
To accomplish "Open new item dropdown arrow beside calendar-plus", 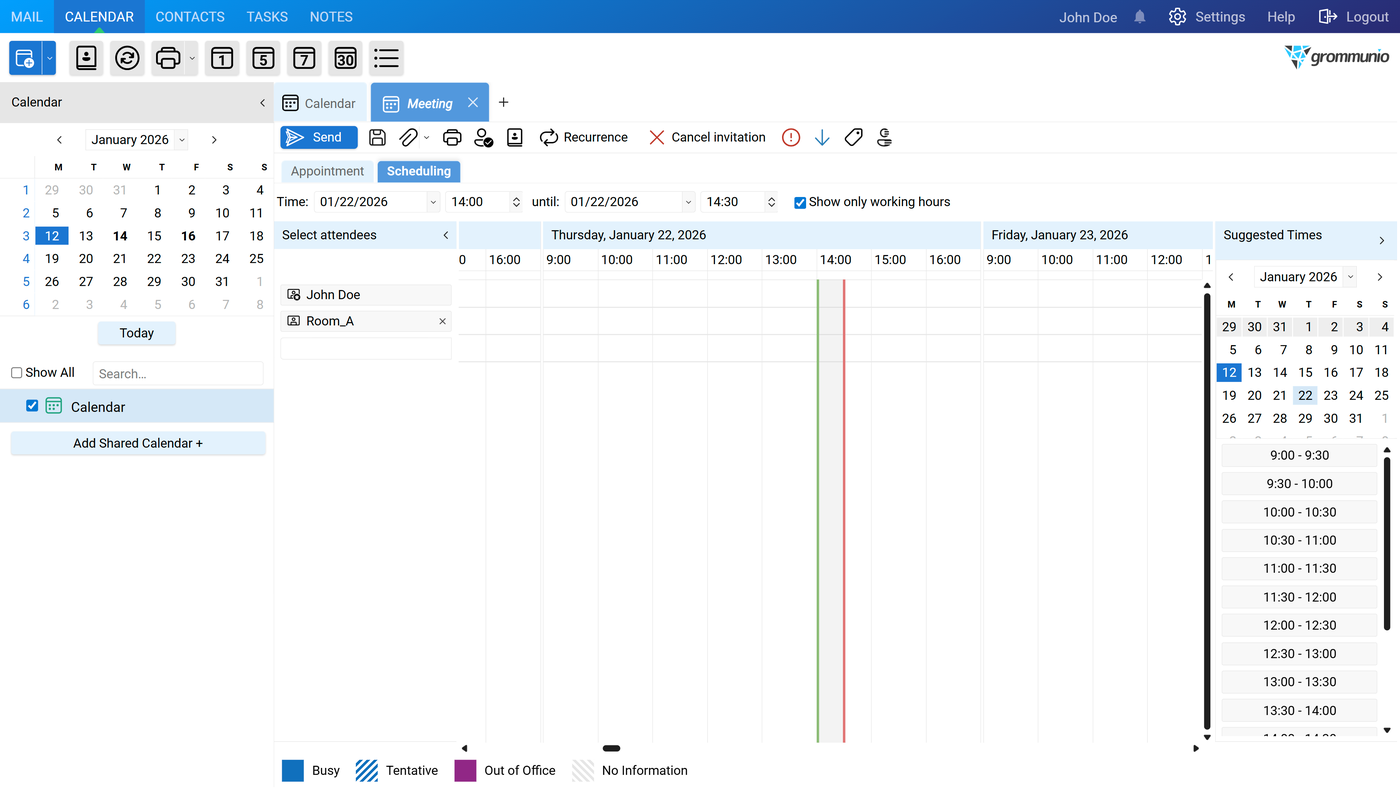I will tap(50, 58).
